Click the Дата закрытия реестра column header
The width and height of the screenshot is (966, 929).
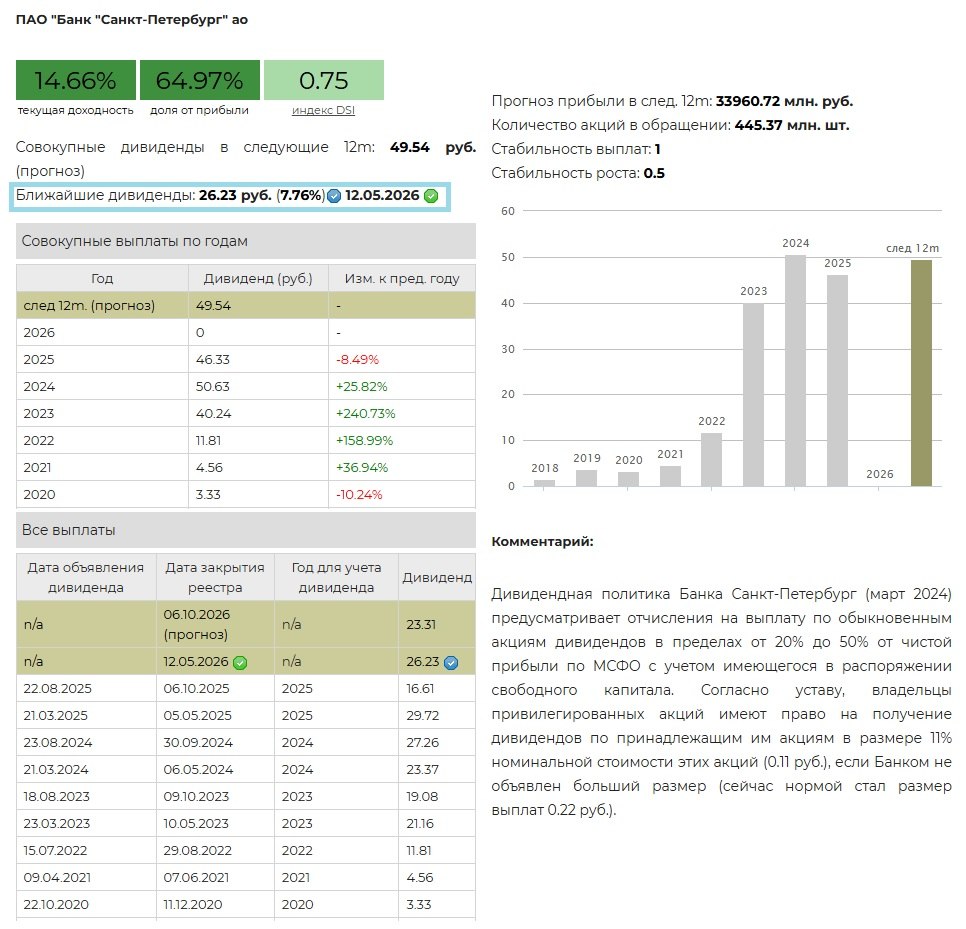click(x=215, y=577)
